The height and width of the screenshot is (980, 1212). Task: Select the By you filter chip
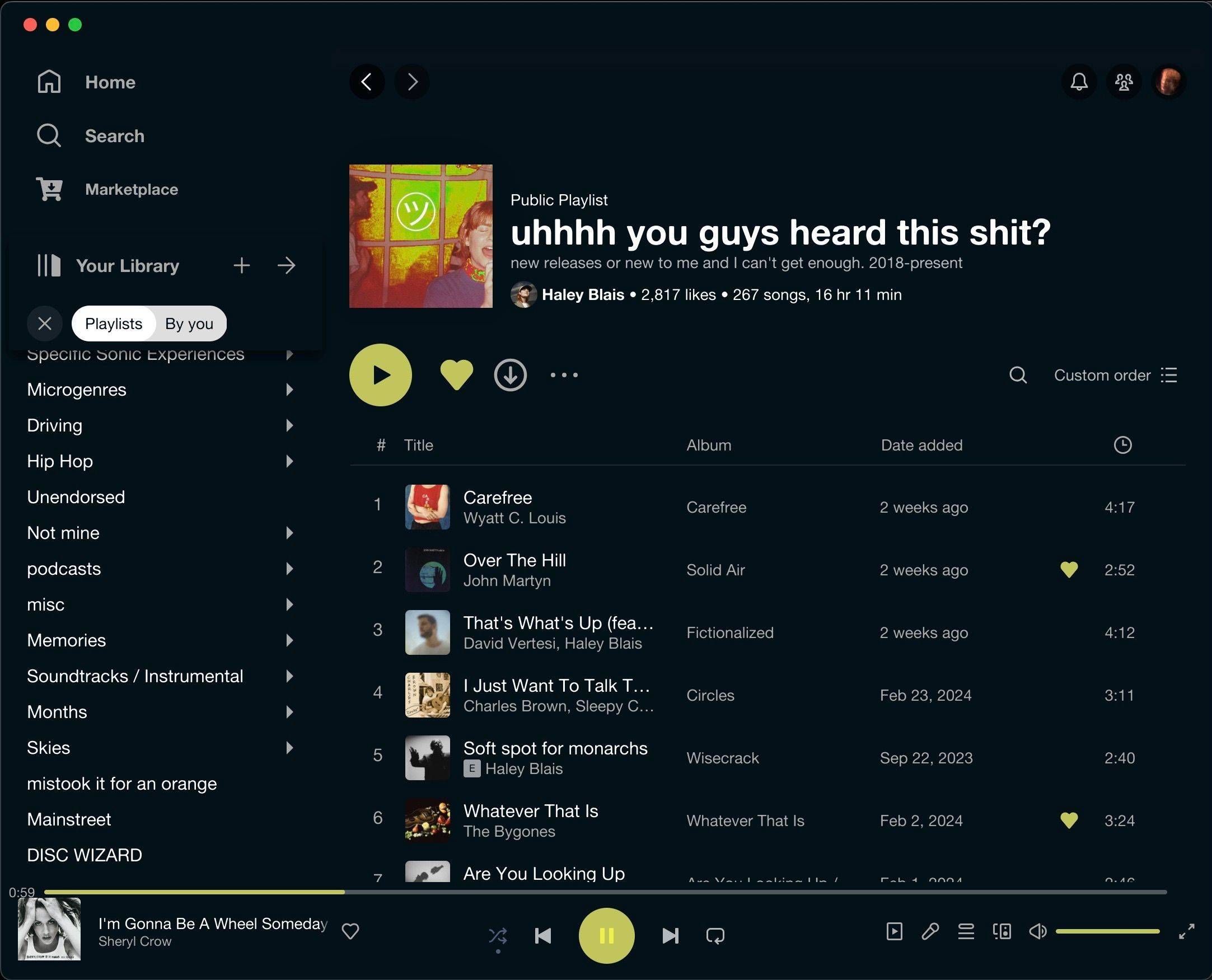click(x=189, y=323)
